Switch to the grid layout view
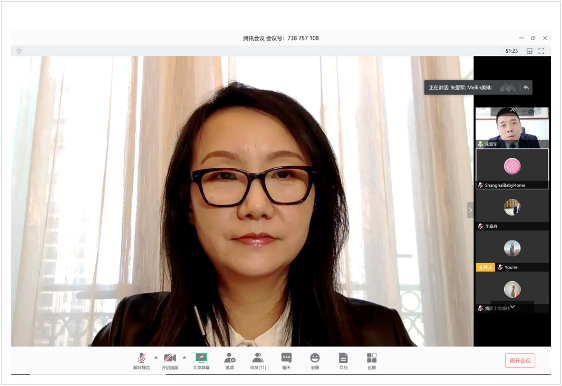This screenshot has width=562, height=386. (x=529, y=51)
